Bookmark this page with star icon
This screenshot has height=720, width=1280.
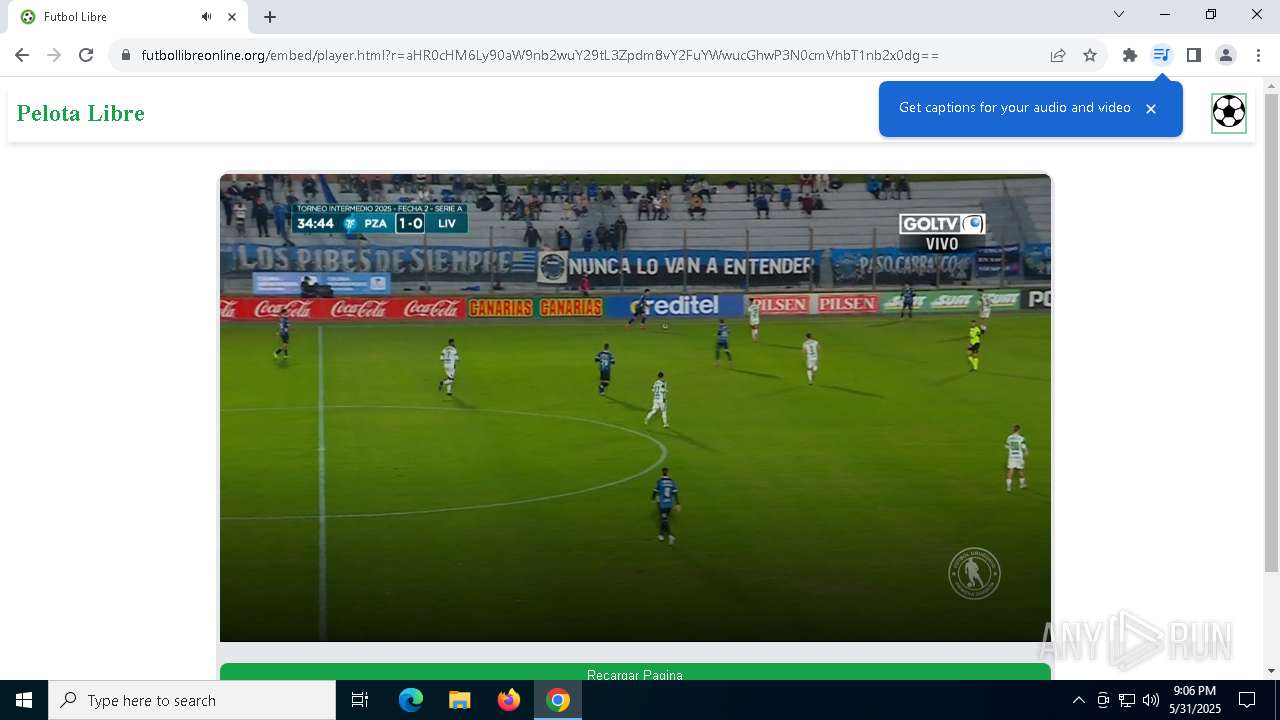coord(1090,55)
